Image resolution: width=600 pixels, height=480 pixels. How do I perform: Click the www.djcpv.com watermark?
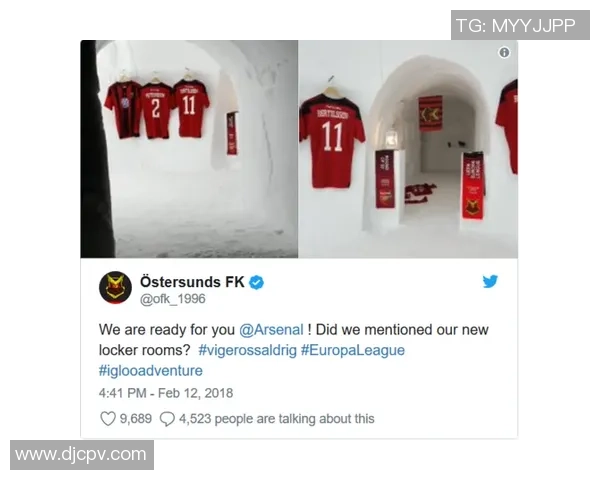tap(82, 455)
